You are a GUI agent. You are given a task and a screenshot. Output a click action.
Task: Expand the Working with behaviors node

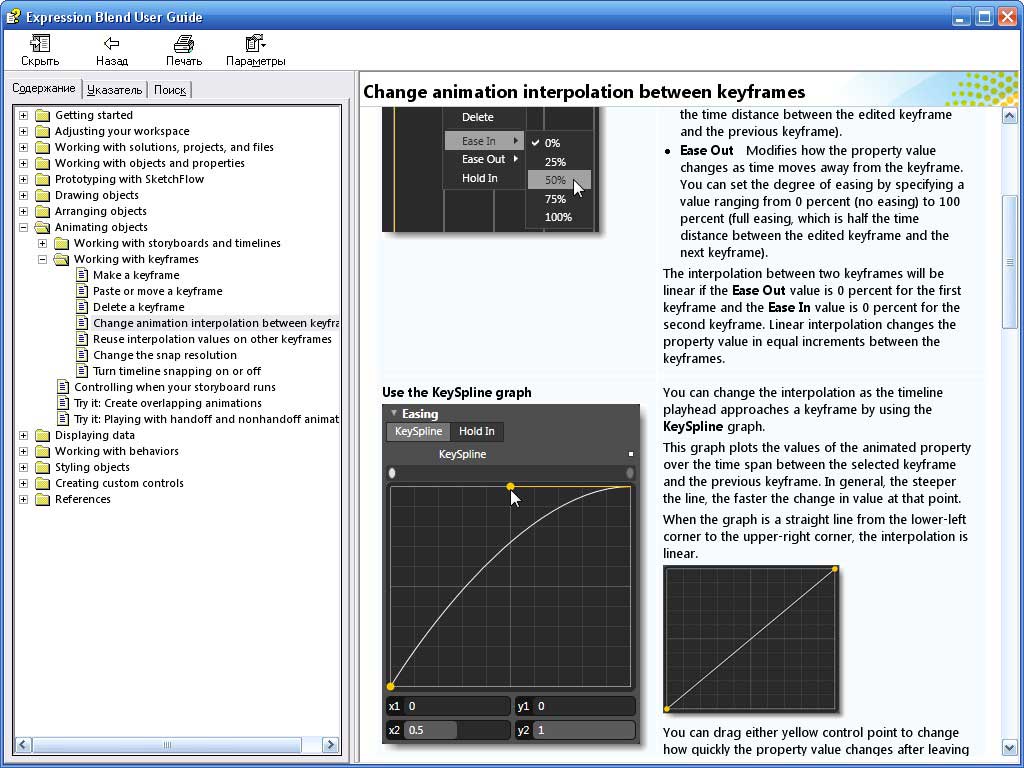(x=24, y=451)
